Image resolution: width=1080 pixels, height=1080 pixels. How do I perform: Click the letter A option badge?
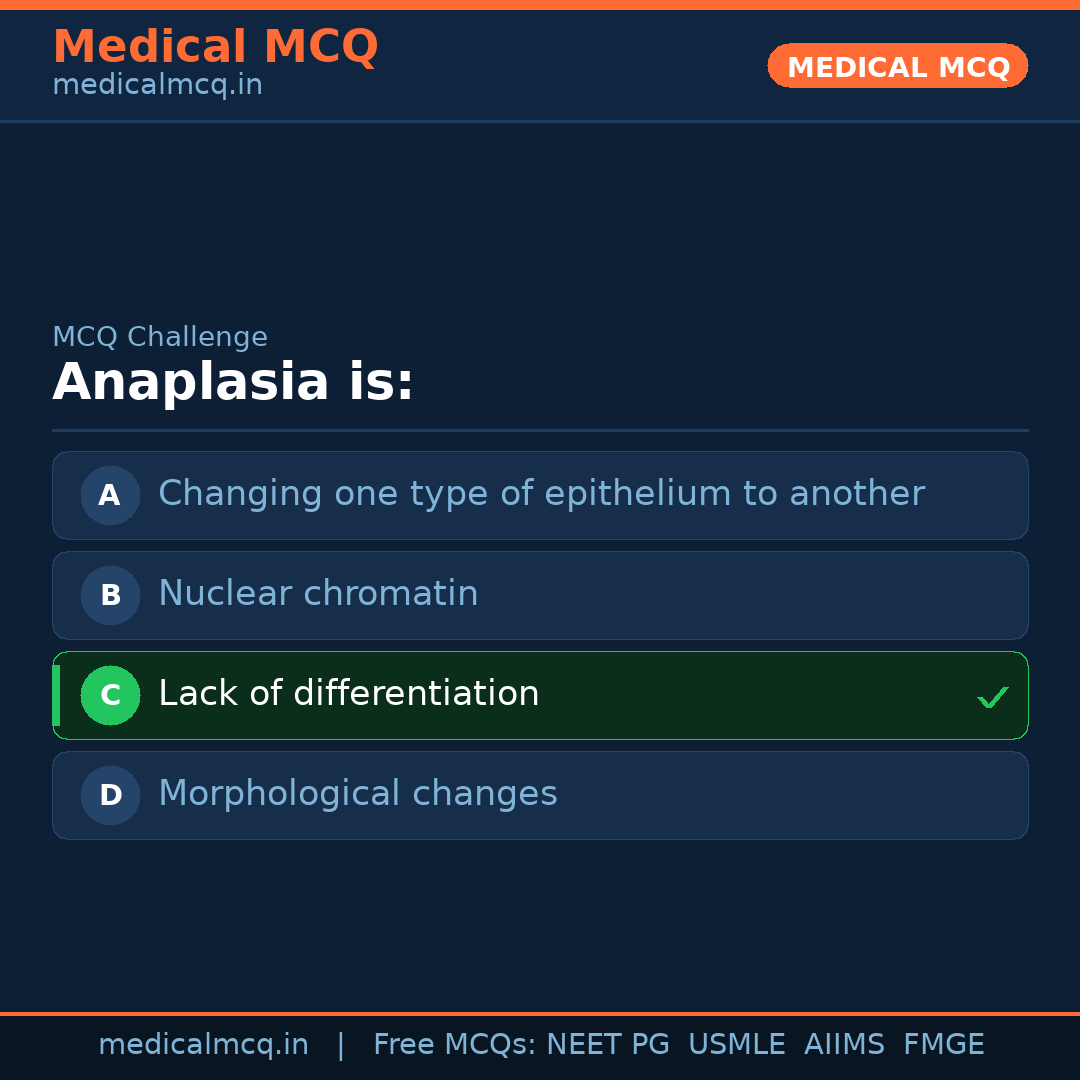pos(110,495)
